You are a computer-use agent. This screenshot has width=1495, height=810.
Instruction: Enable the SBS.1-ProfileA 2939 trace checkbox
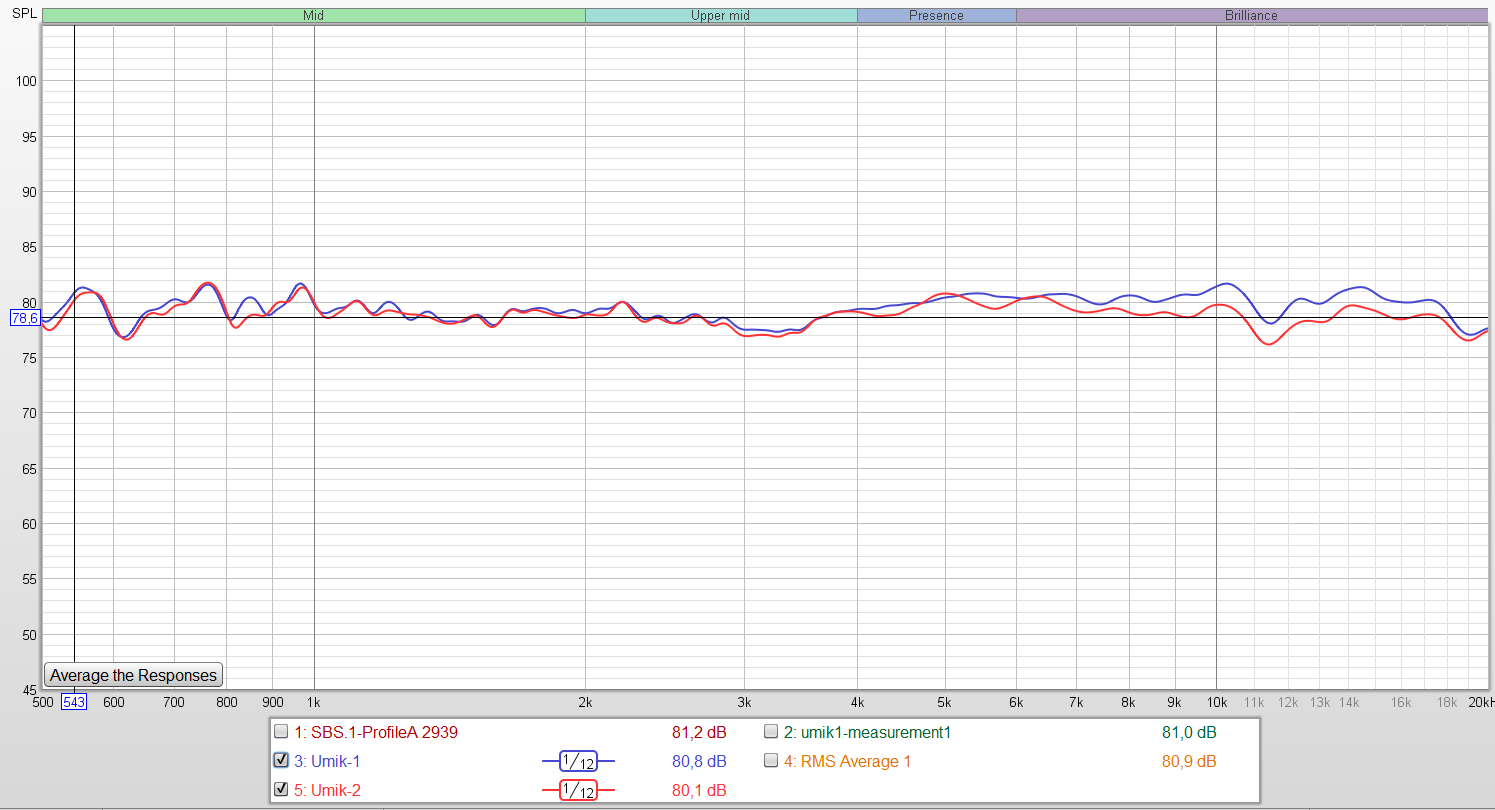pyautogui.click(x=281, y=732)
